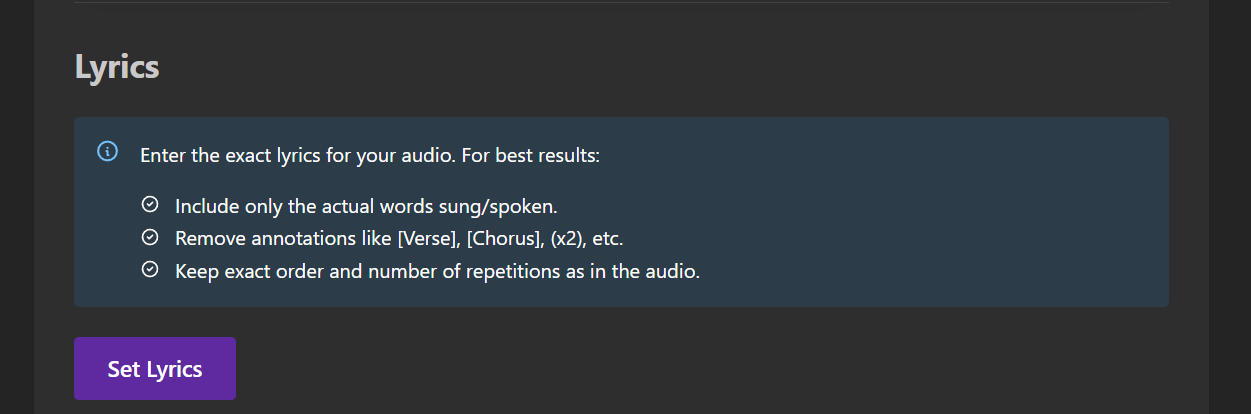This screenshot has width=1251, height=414.
Task: Click the Set Lyrics button
Action: pos(155,369)
